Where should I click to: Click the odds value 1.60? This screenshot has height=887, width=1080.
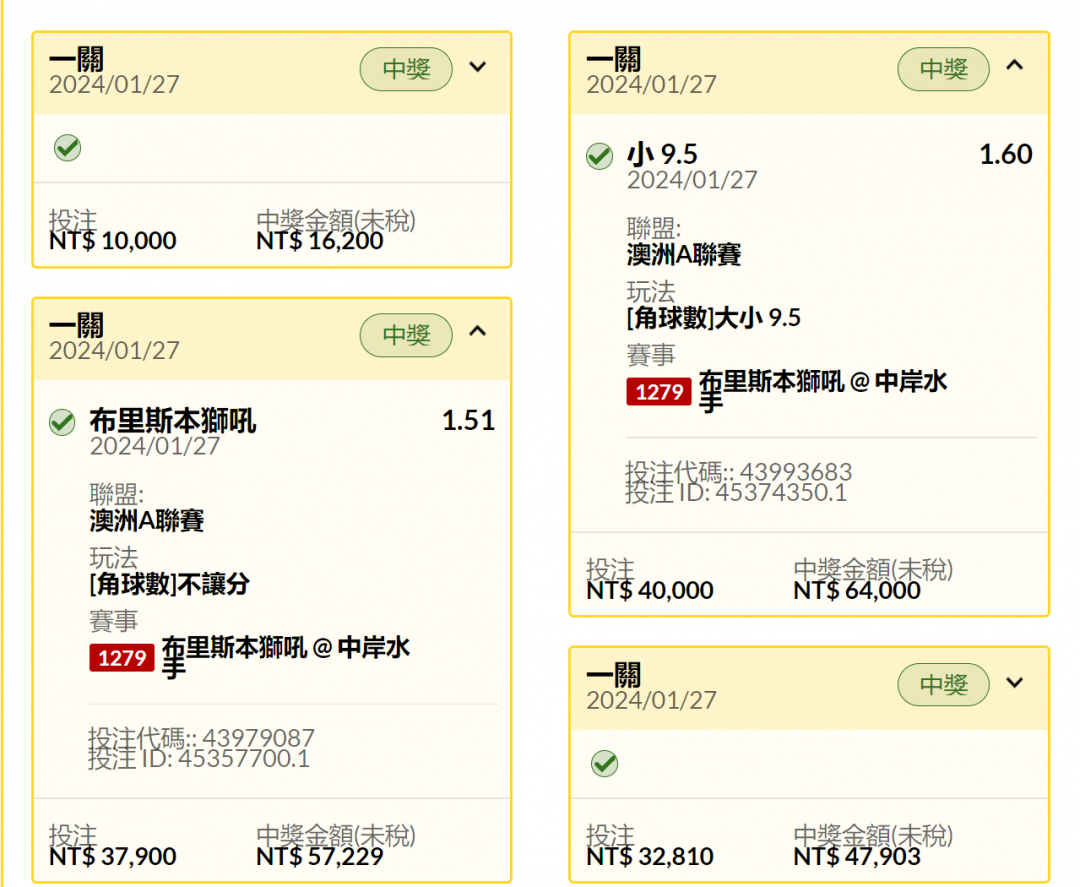tap(1006, 154)
